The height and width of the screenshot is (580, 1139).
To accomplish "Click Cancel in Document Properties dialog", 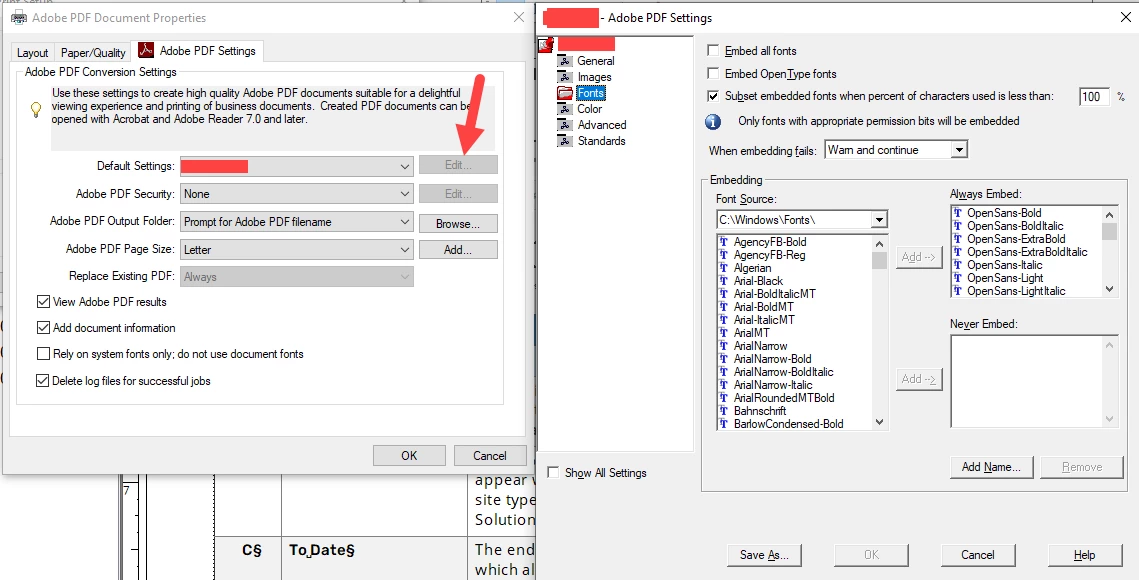I will click(490, 456).
